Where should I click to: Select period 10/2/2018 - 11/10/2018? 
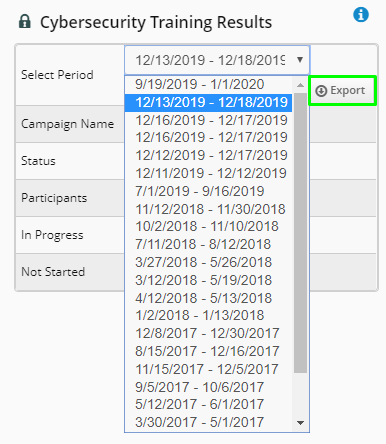pyautogui.click(x=208, y=226)
